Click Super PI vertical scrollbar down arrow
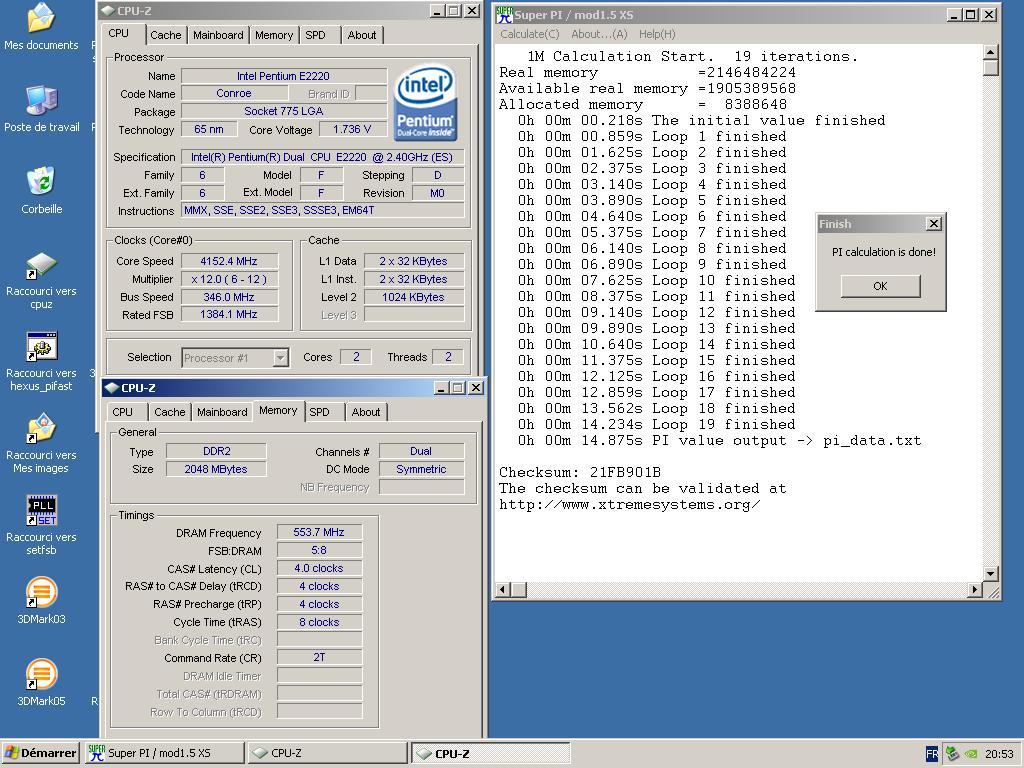The image size is (1024, 768). 990,573
